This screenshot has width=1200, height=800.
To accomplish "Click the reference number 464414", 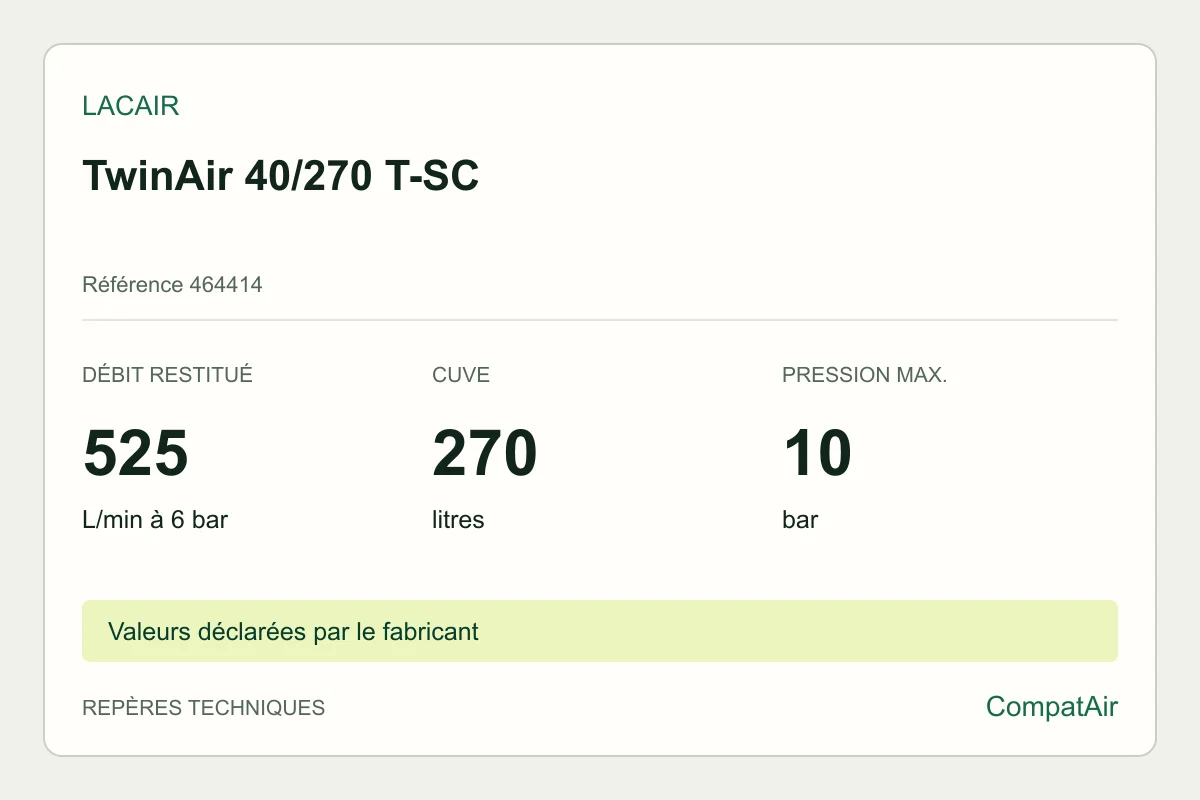I will (x=226, y=285).
